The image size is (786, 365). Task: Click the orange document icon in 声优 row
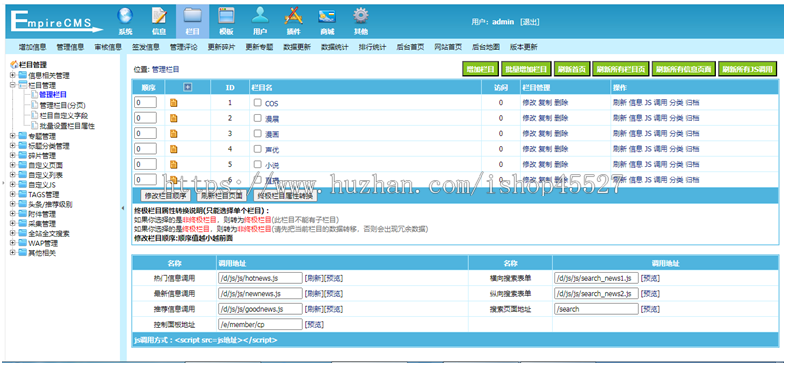(174, 149)
